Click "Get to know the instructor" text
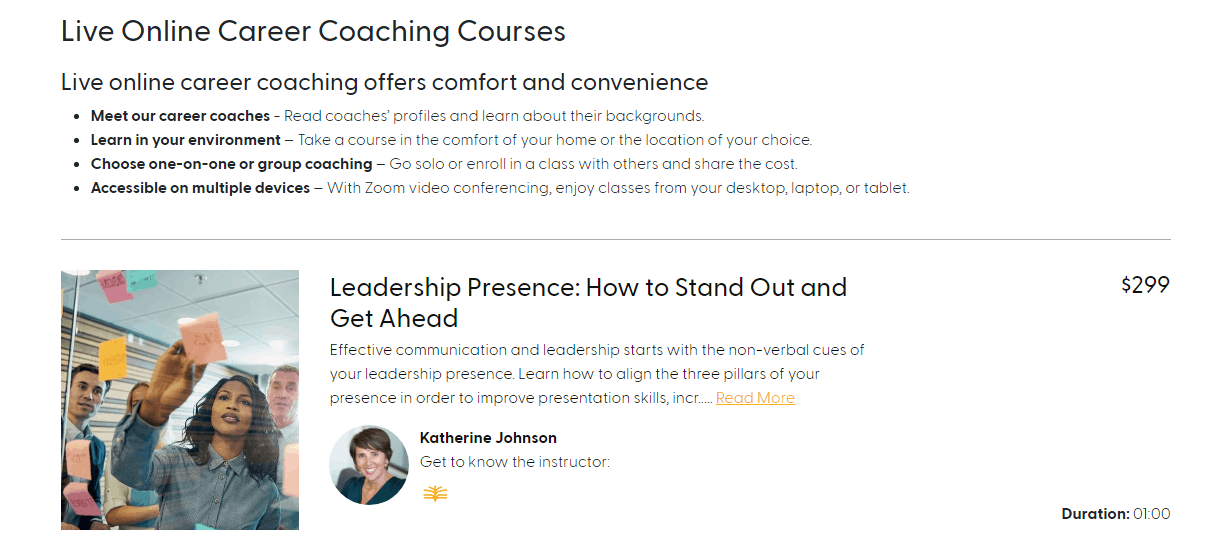Viewport: 1230px width, 552px height. tap(515, 462)
